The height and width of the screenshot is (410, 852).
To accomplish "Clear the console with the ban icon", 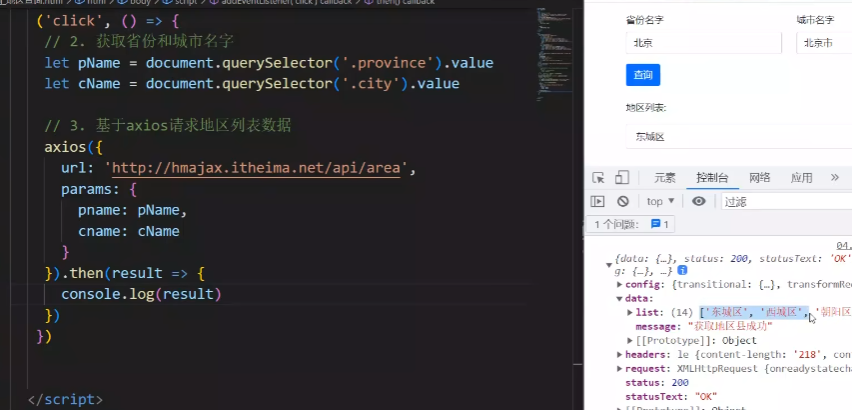I will [623, 201].
